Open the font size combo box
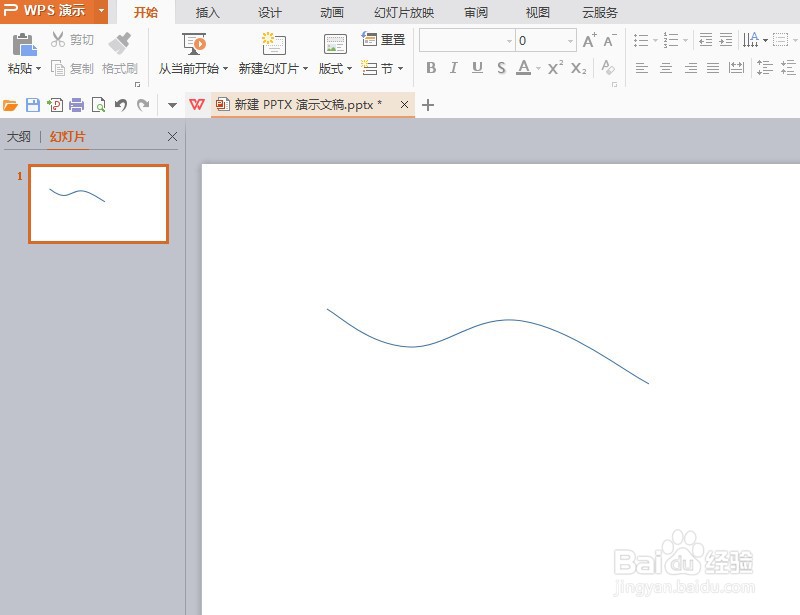 point(546,40)
